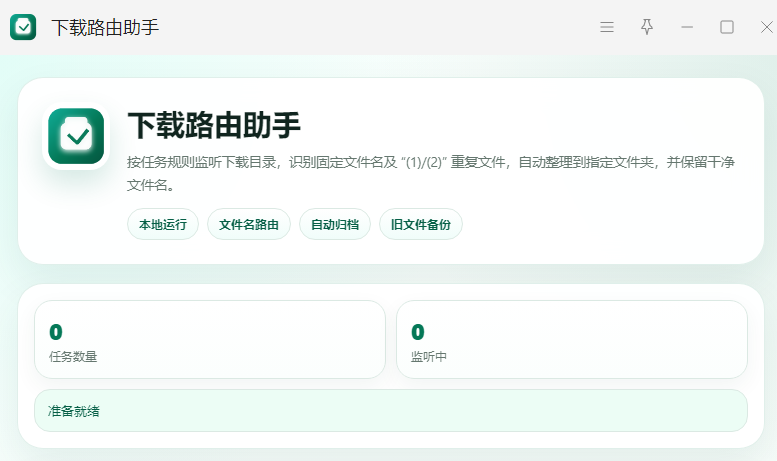Maximize the 下载路由助手 window
The image size is (777, 461).
pyautogui.click(x=726, y=27)
